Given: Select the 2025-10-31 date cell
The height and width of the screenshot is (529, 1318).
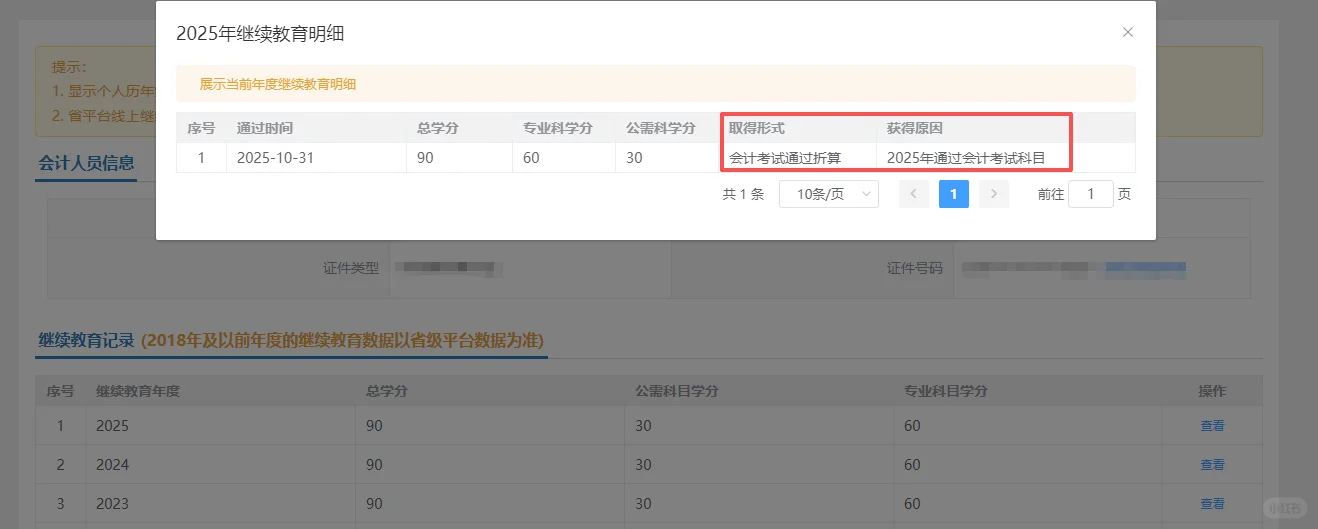Looking at the screenshot, I should (x=275, y=158).
